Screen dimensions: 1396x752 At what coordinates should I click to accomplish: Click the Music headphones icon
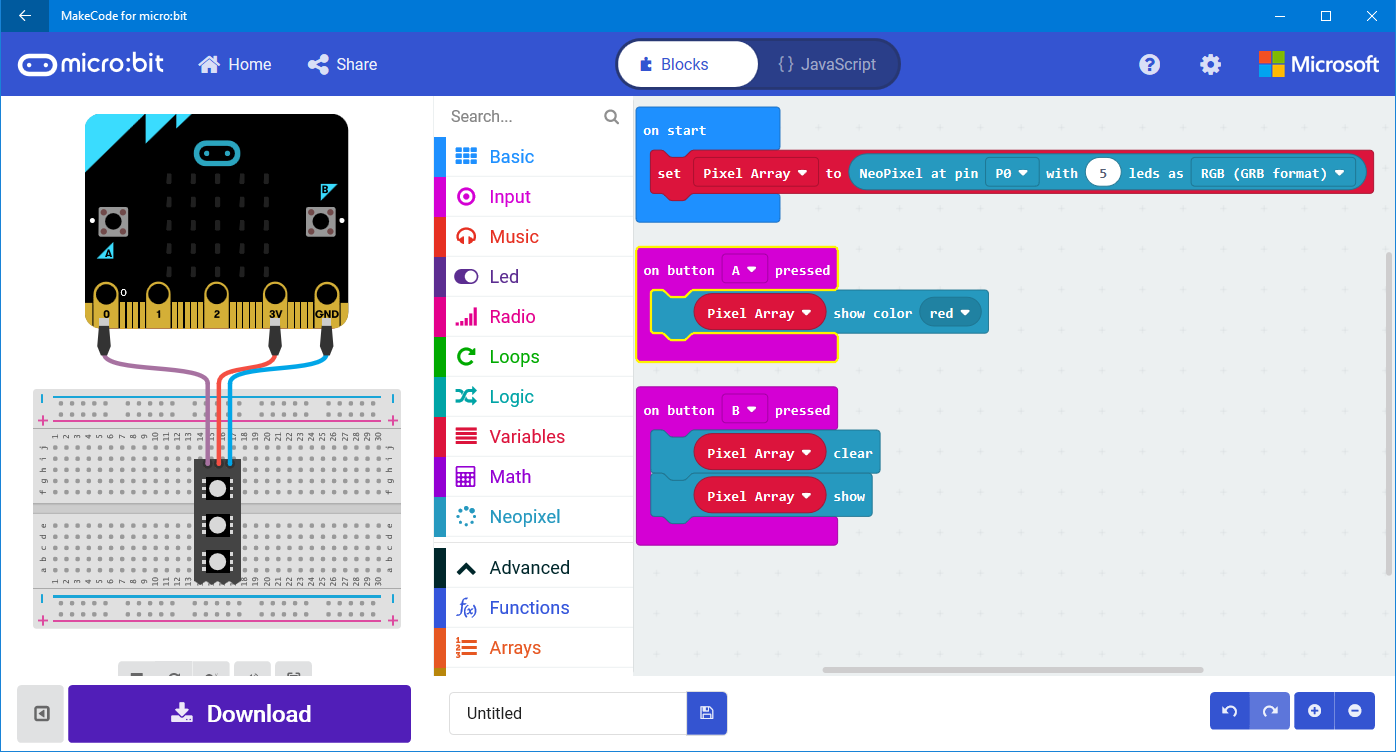coord(466,236)
